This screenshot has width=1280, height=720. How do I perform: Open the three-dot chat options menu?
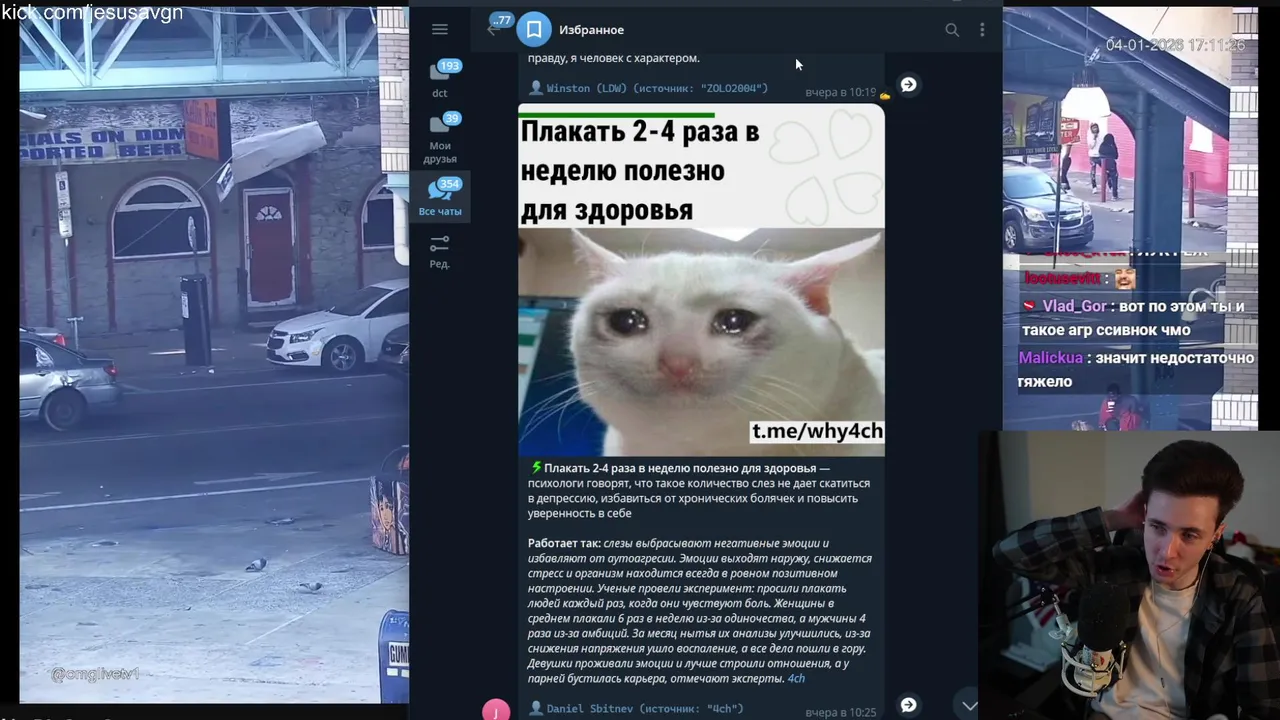click(x=982, y=30)
